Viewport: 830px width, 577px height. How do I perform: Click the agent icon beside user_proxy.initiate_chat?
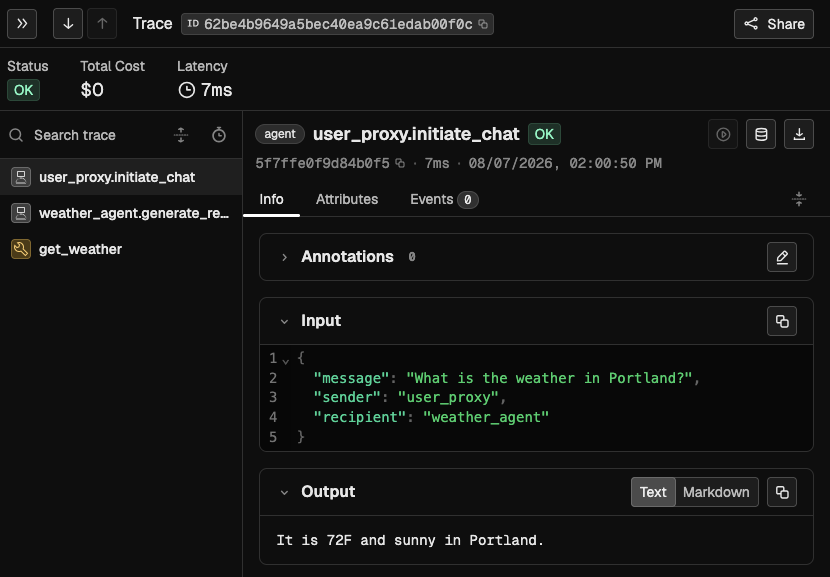pyautogui.click(x=21, y=177)
